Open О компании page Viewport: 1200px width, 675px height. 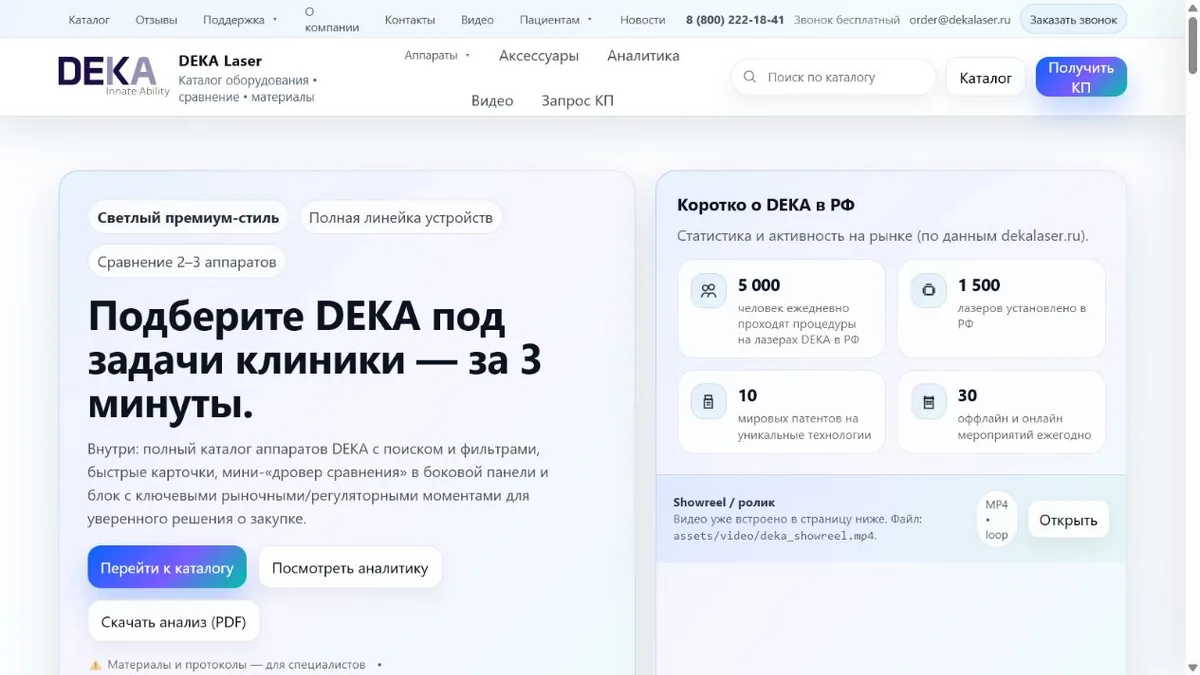click(x=331, y=19)
